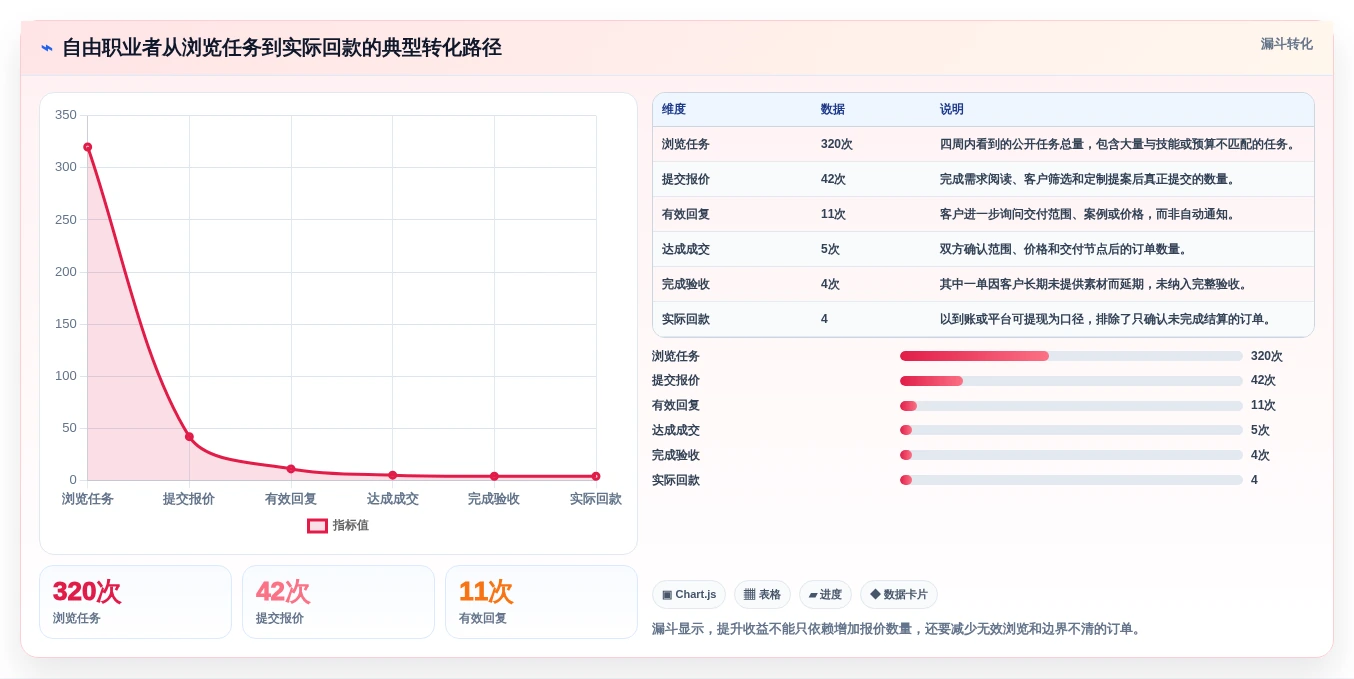Click the description starting 双方确认范围
1354x679 pixels.
1065,249
